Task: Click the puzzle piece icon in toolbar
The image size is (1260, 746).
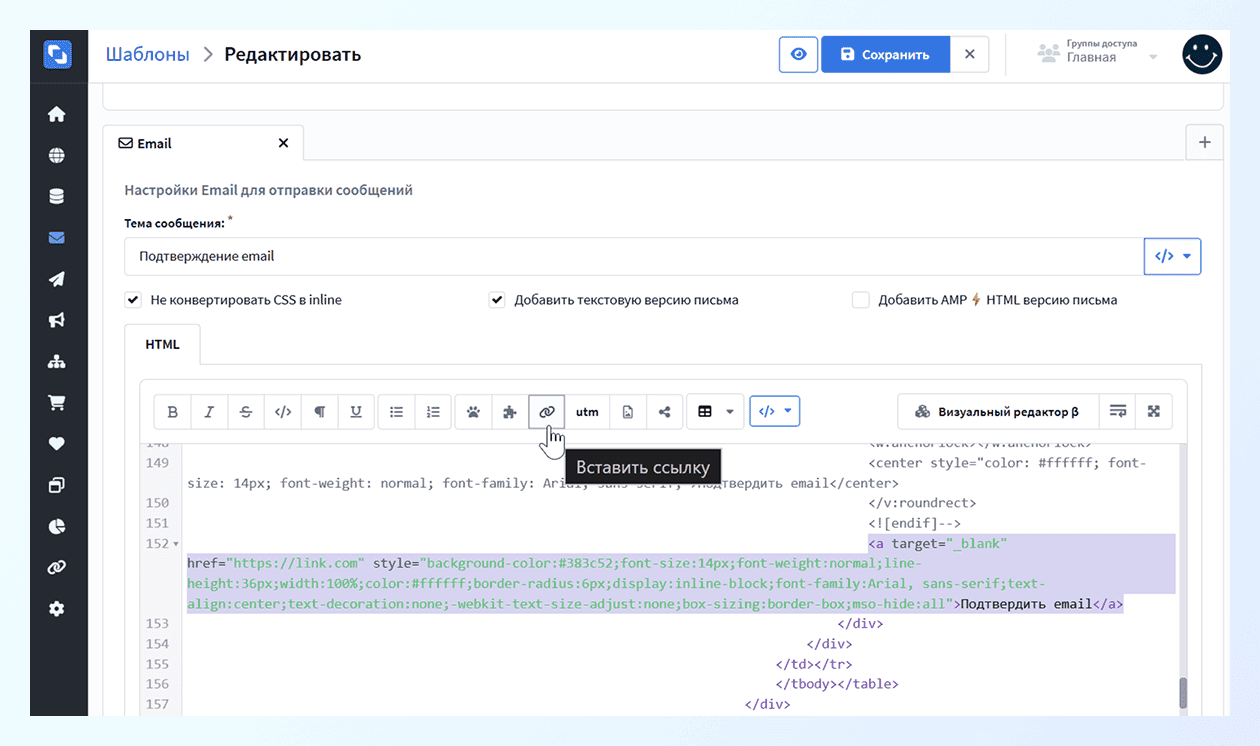Action: click(510, 412)
